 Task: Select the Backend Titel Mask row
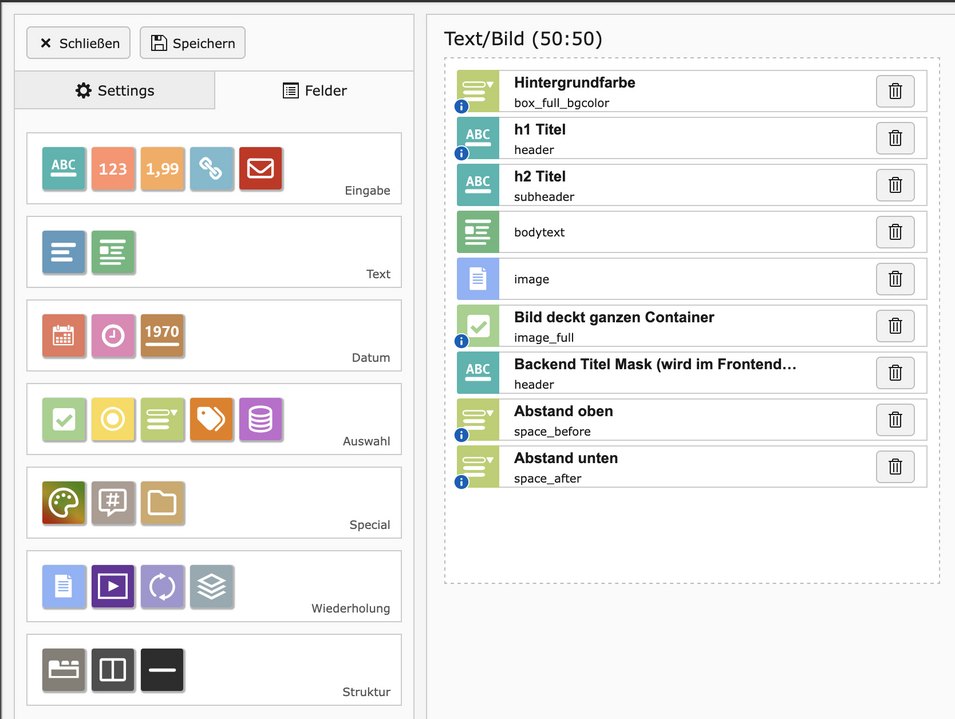(692, 373)
